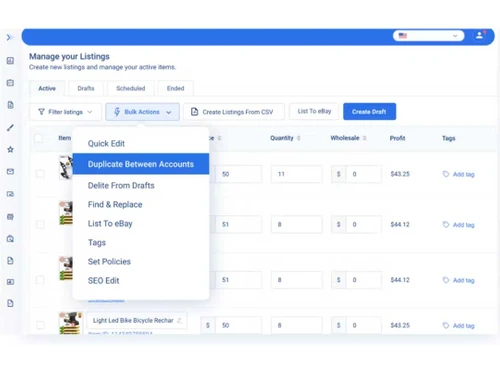Viewport: 500px width, 375px height.
Task: Switch to the Ended tab
Action: [175, 88]
